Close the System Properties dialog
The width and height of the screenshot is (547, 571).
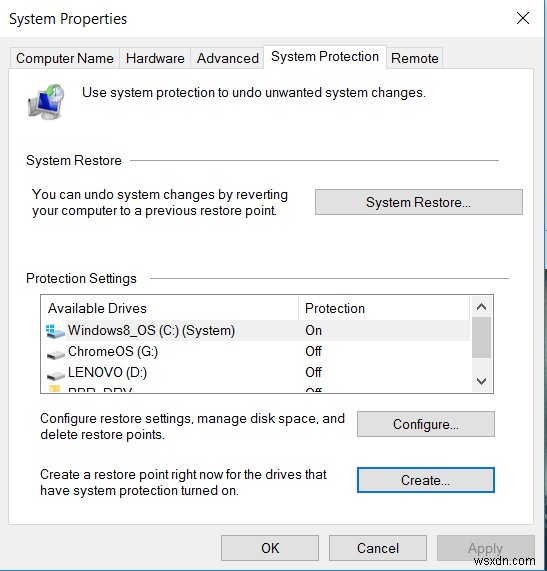[523, 18]
